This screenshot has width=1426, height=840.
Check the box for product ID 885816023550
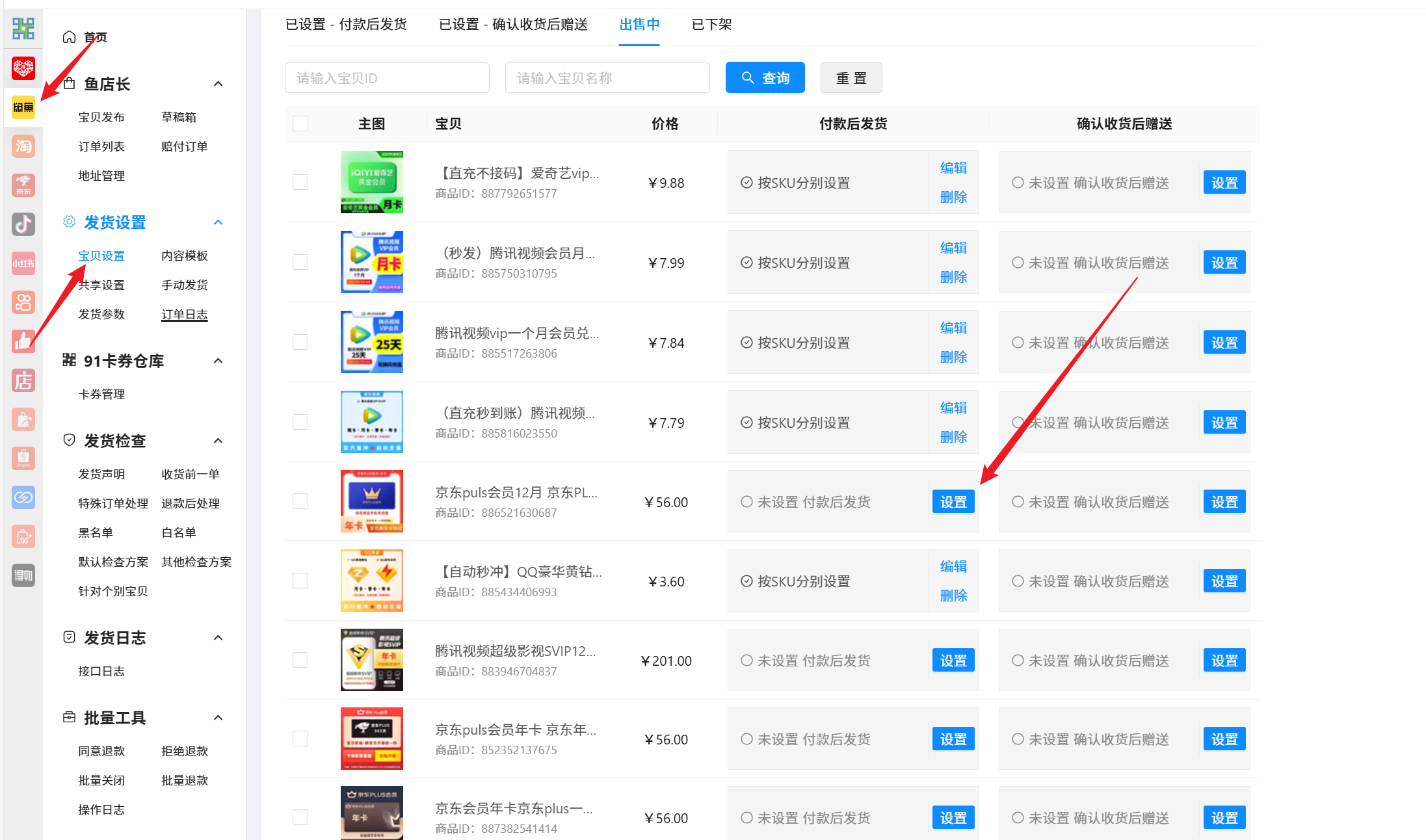pos(300,422)
